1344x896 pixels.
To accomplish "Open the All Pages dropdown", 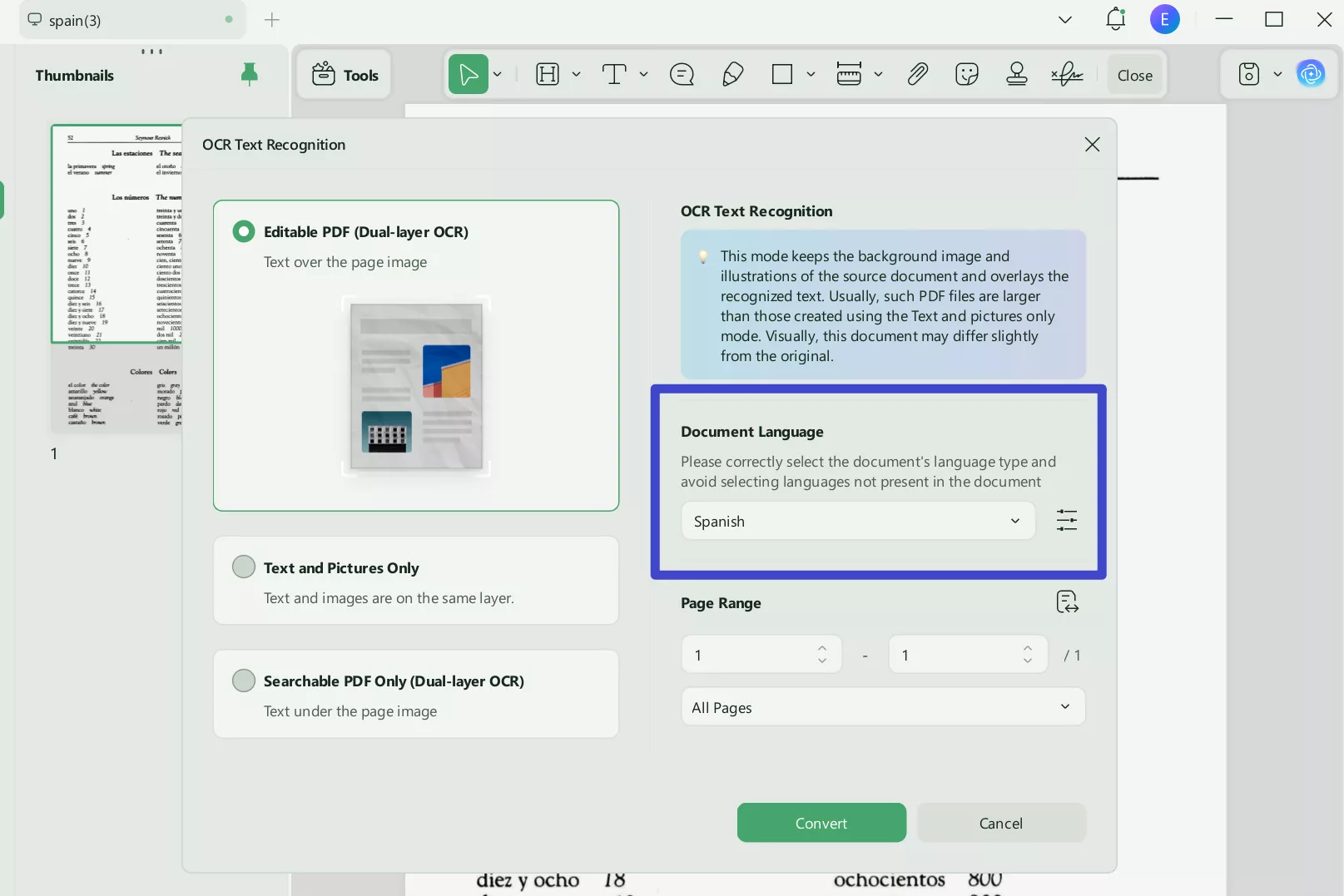I will pos(882,706).
